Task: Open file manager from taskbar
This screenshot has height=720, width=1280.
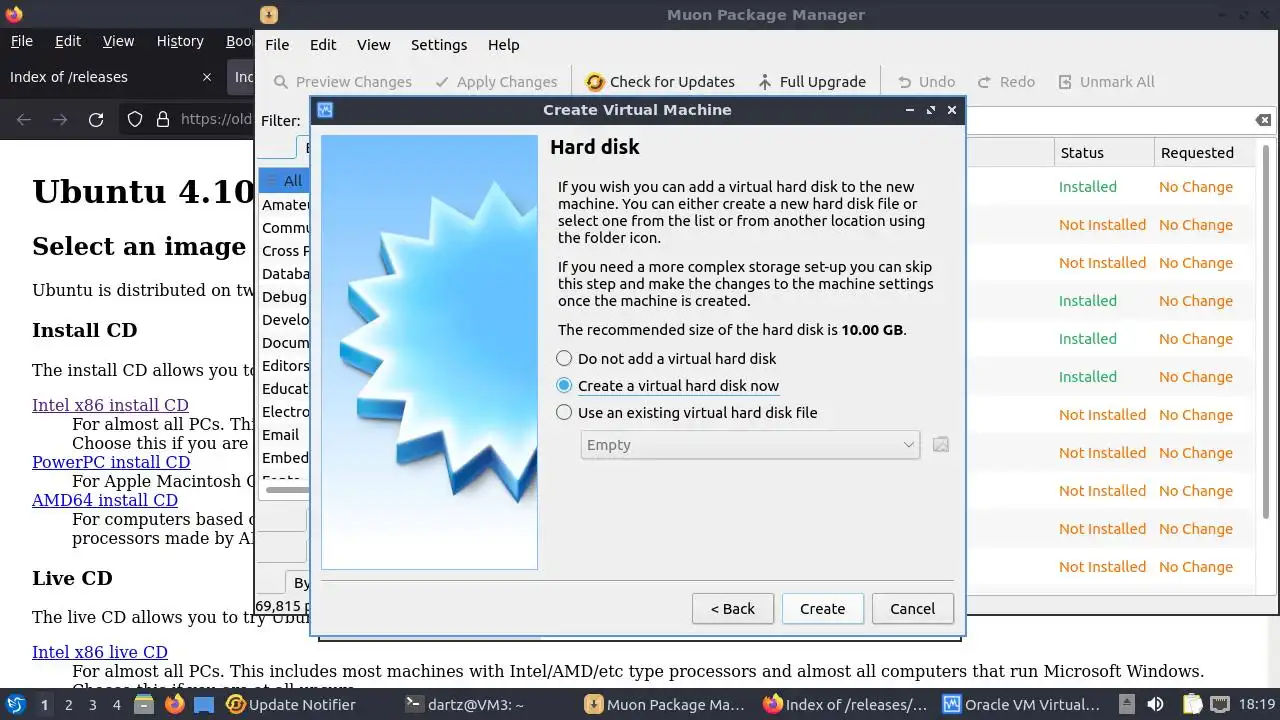Action: tap(145, 705)
